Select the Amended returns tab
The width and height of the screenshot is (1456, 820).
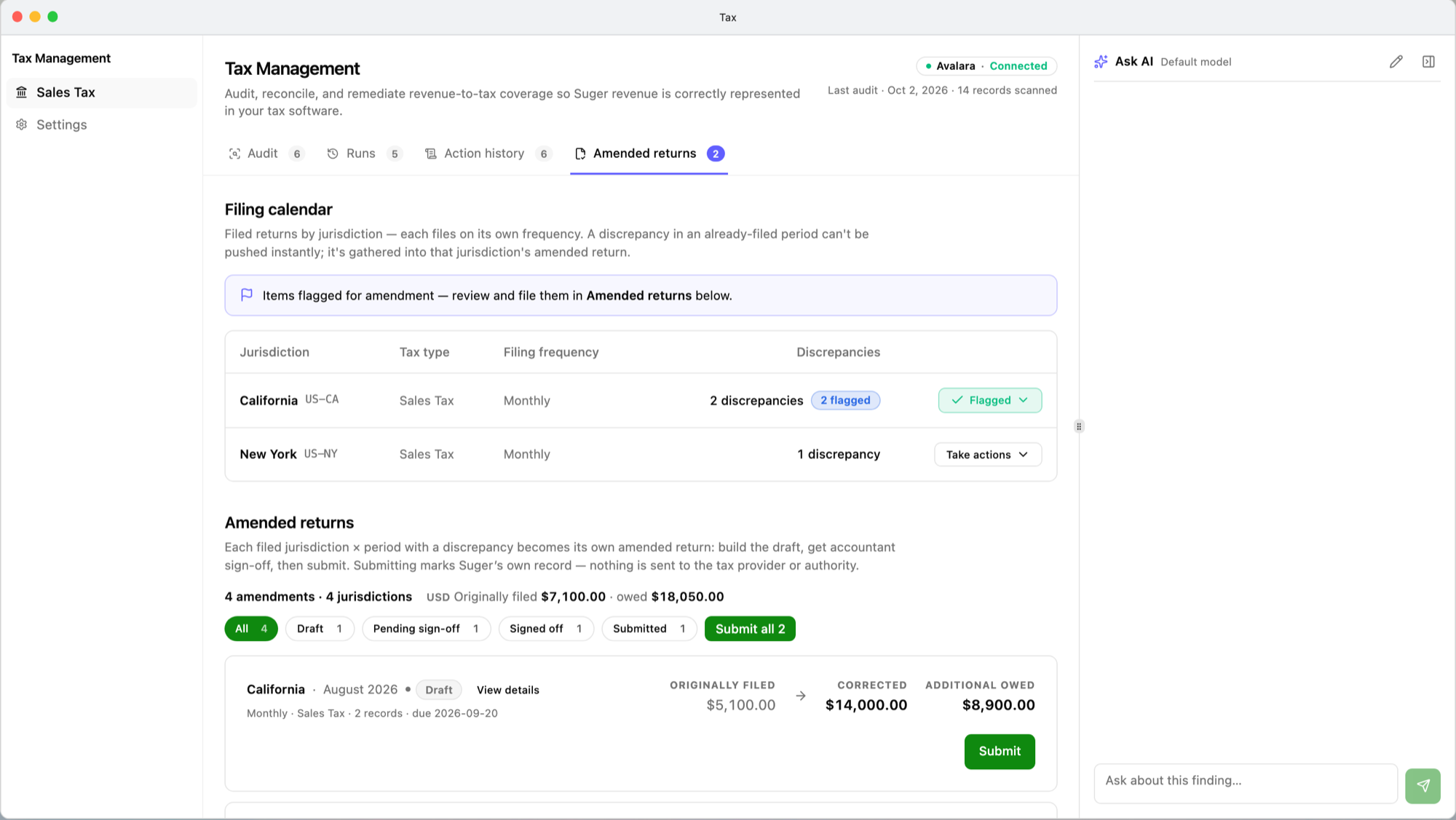click(x=649, y=154)
